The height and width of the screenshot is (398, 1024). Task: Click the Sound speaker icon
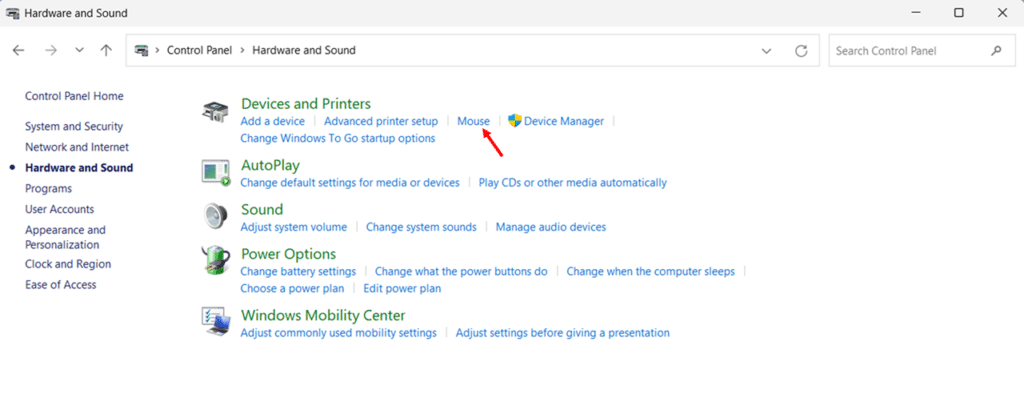pos(215,215)
